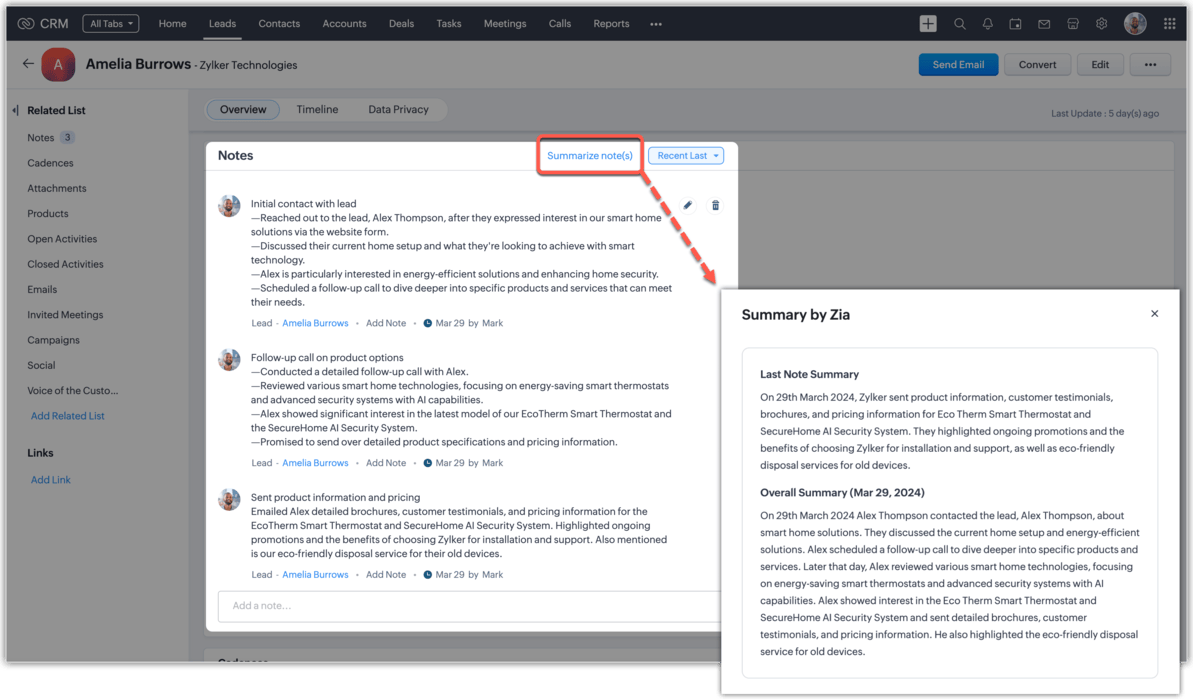Open the calendar icon in top bar
Image resolution: width=1193 pixels, height=699 pixels.
tap(1016, 24)
